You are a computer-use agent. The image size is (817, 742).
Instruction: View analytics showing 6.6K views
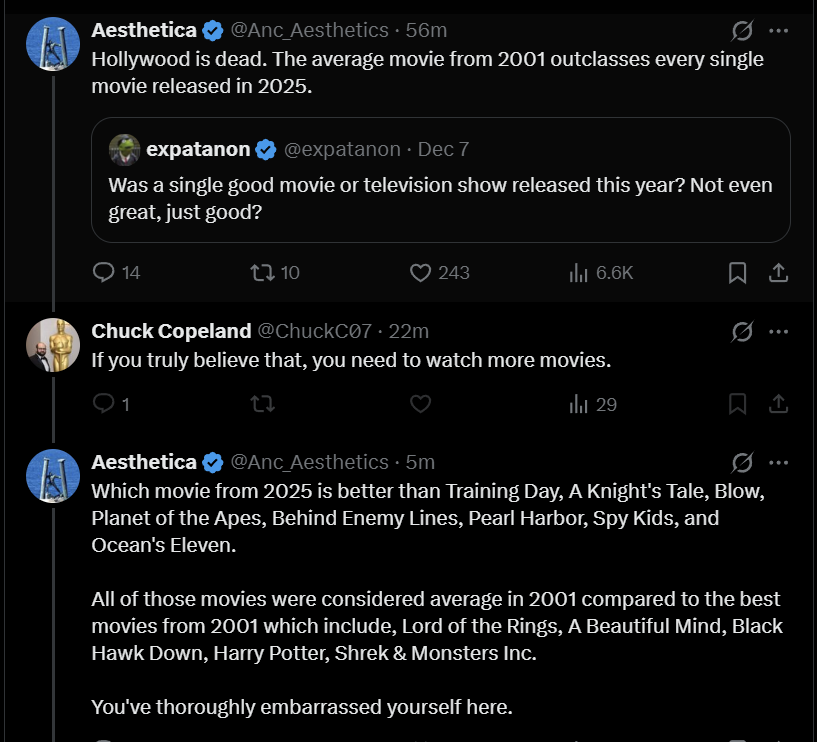[x=578, y=272]
